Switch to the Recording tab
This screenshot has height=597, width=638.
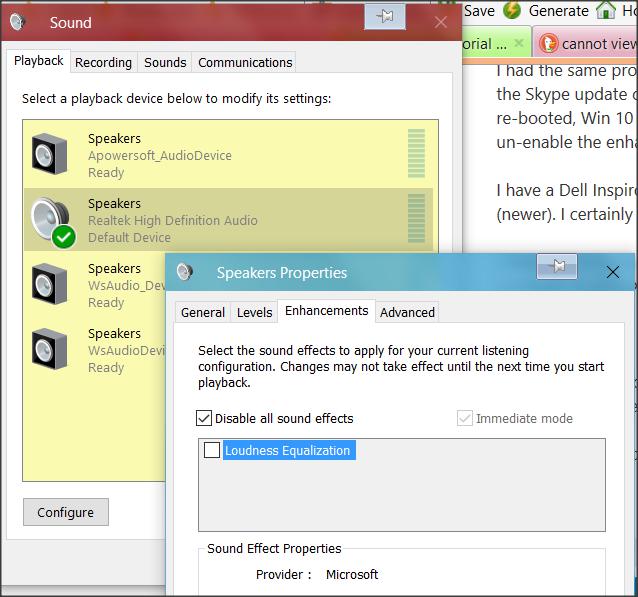click(103, 62)
